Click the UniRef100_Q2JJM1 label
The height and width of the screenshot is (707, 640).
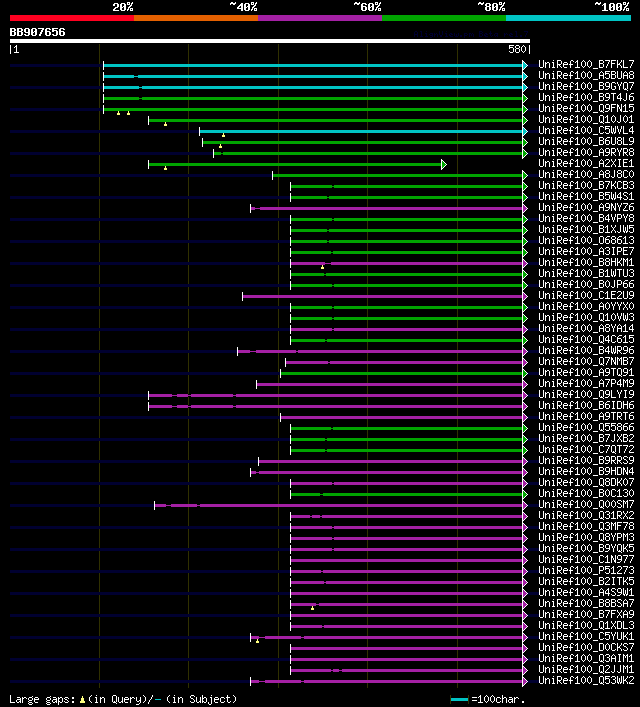(x=586, y=670)
